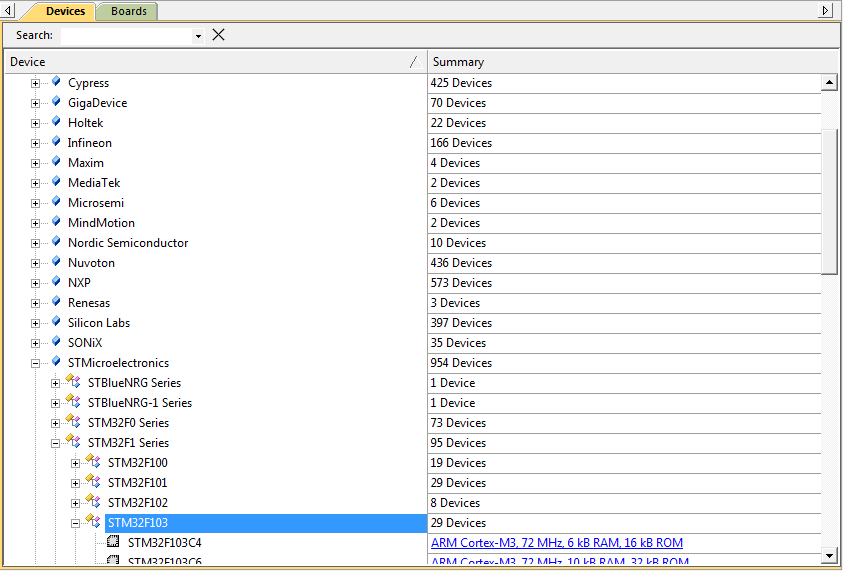Image resolution: width=843 pixels, height=571 pixels.
Task: Switch to the Boards tab
Action: click(128, 11)
